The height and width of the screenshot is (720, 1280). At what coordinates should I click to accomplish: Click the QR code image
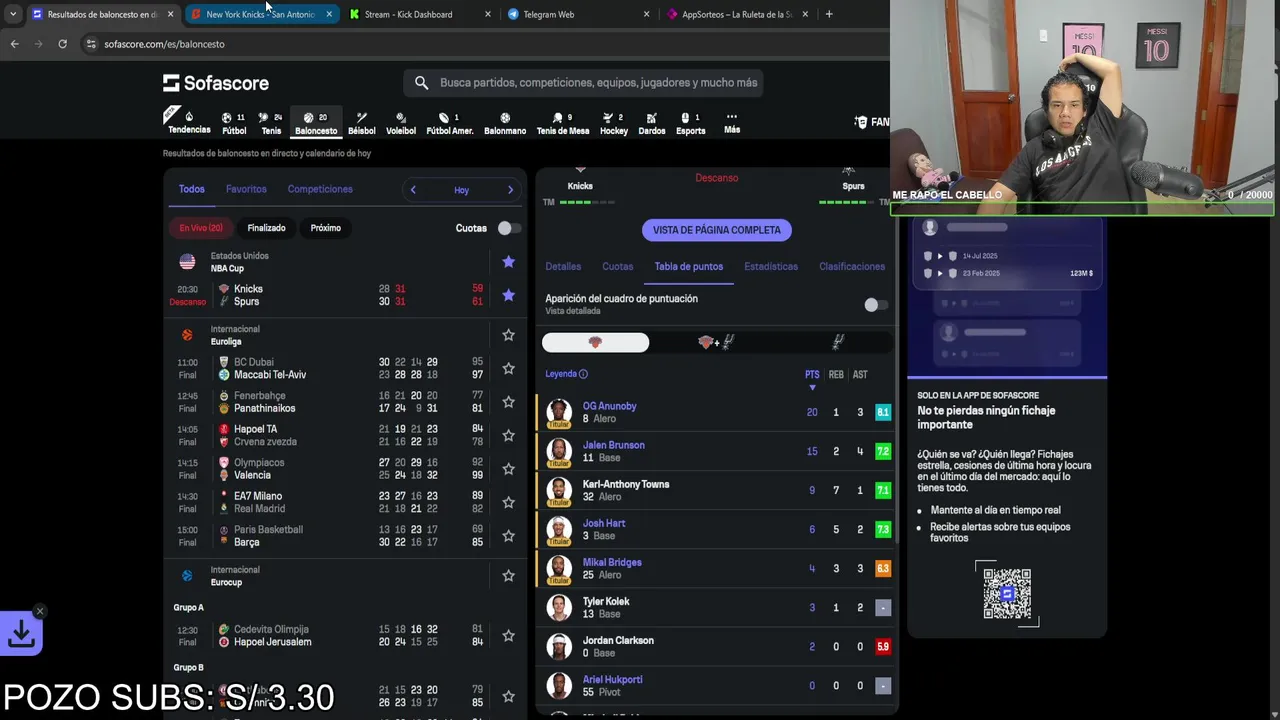pyautogui.click(x=1006, y=594)
